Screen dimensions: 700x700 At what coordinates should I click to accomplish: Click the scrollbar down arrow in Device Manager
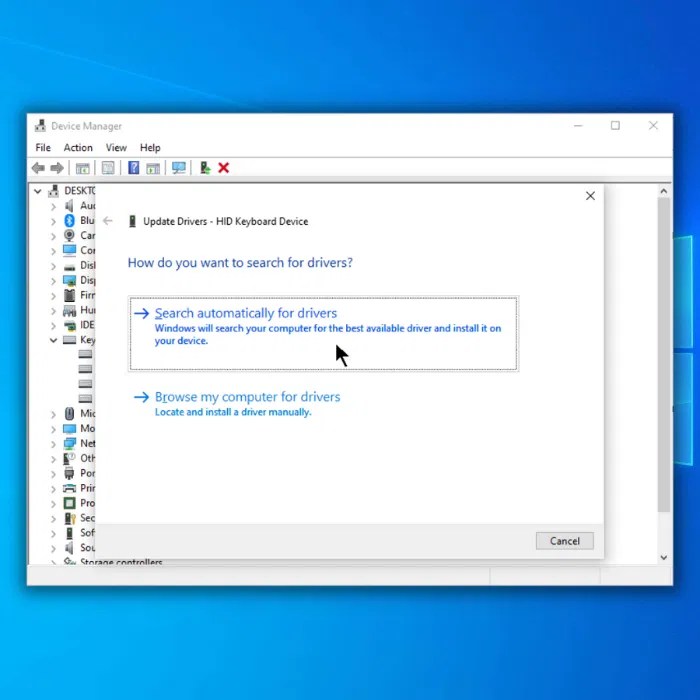click(x=663, y=557)
